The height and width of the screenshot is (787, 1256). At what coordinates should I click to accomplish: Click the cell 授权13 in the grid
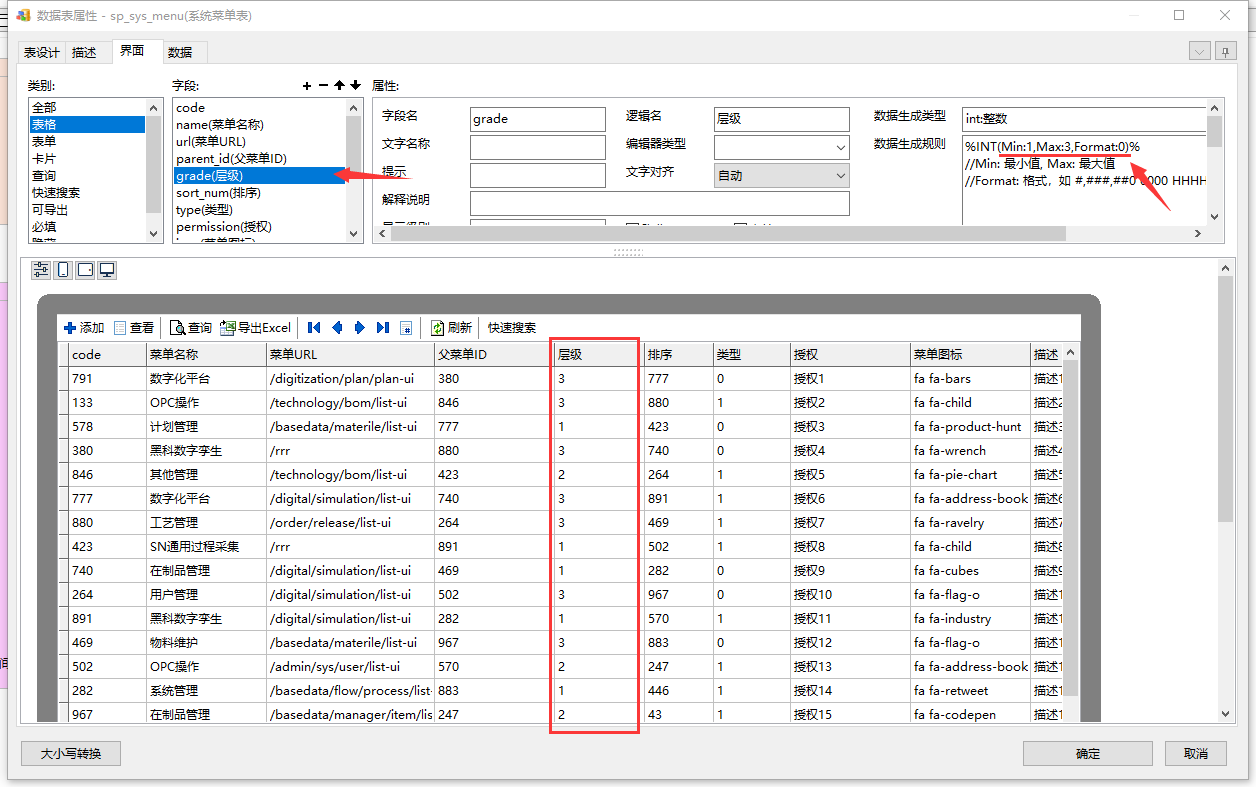coord(850,666)
